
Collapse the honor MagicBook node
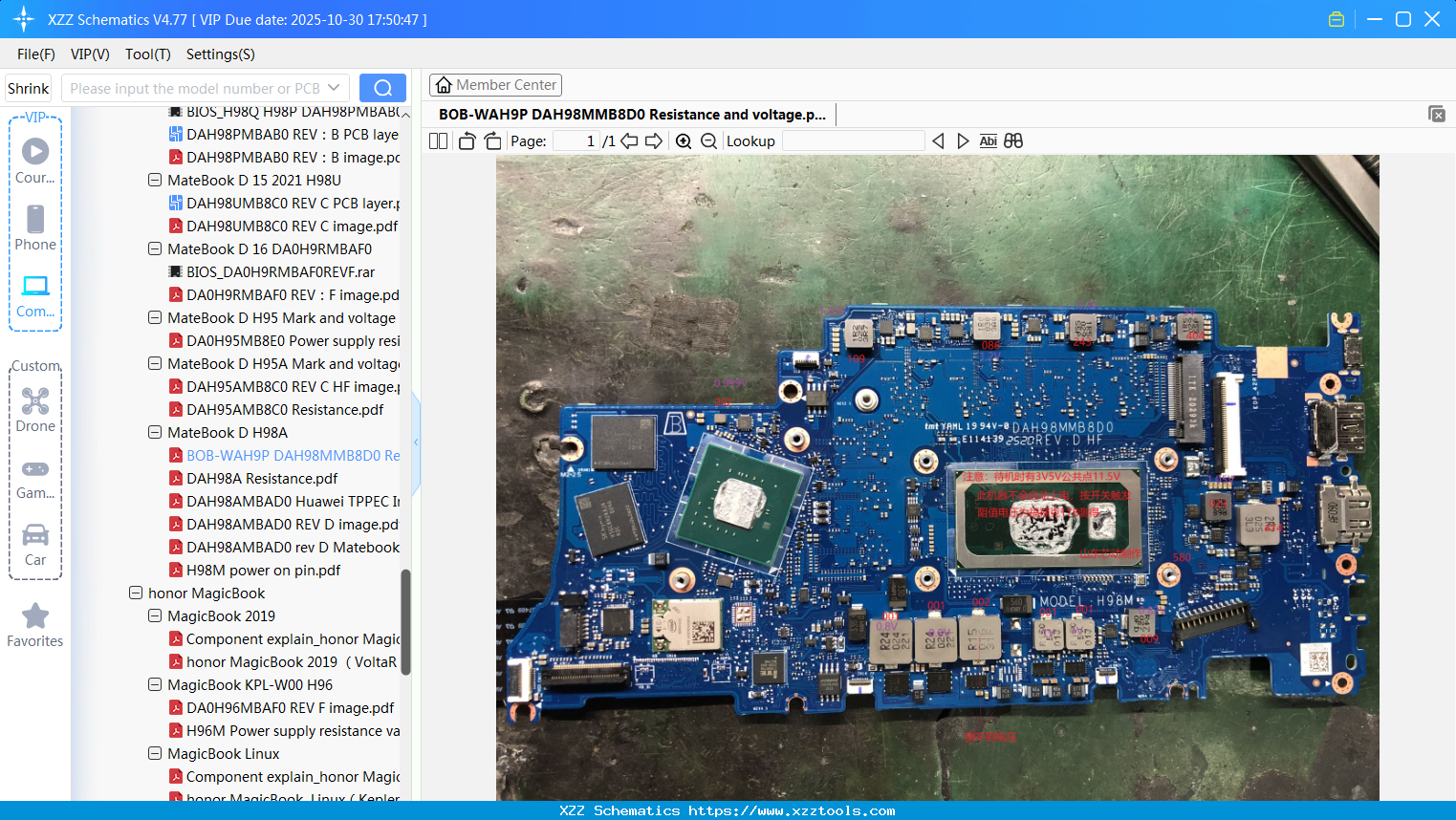136,593
